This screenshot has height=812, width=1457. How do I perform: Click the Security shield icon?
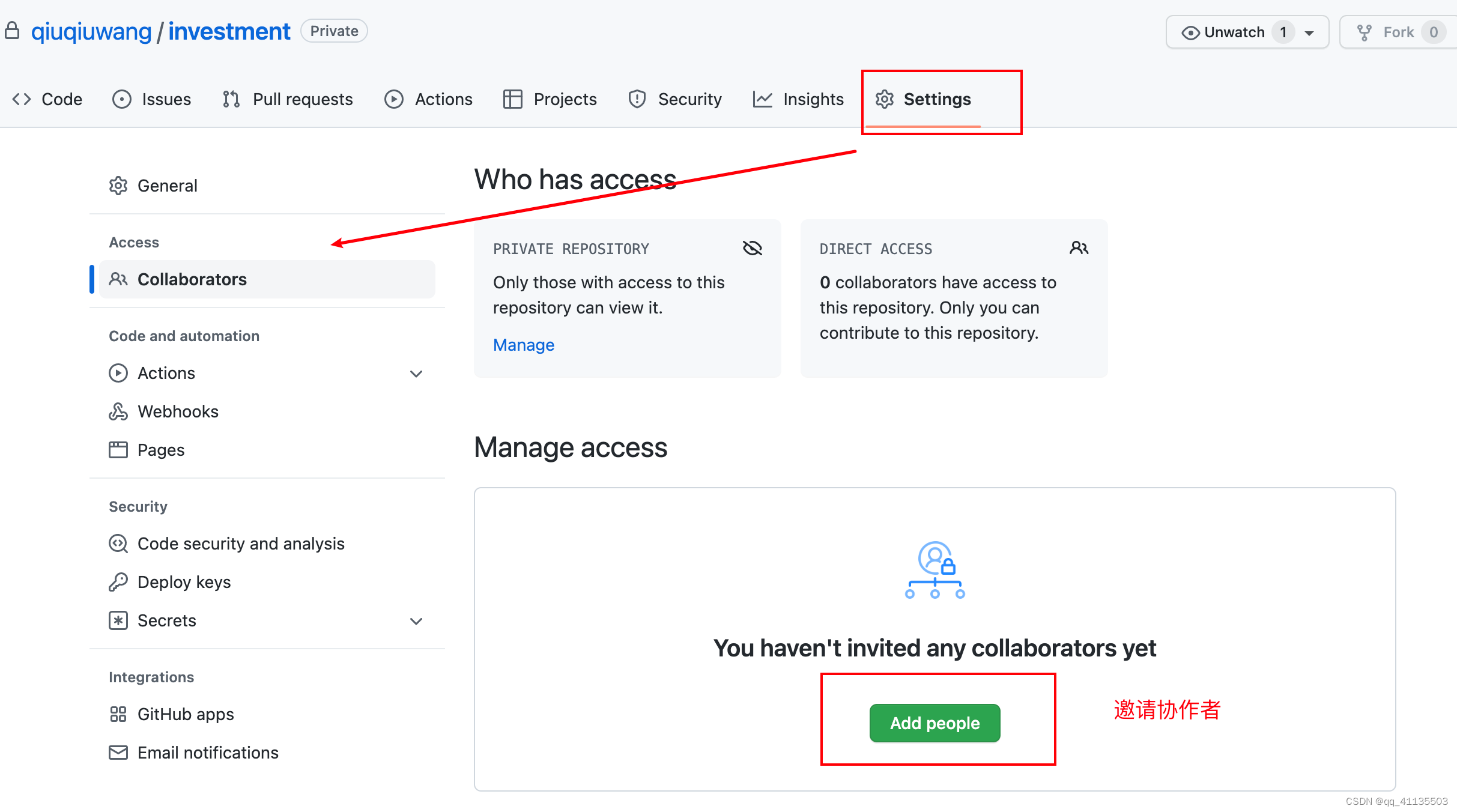pos(637,99)
